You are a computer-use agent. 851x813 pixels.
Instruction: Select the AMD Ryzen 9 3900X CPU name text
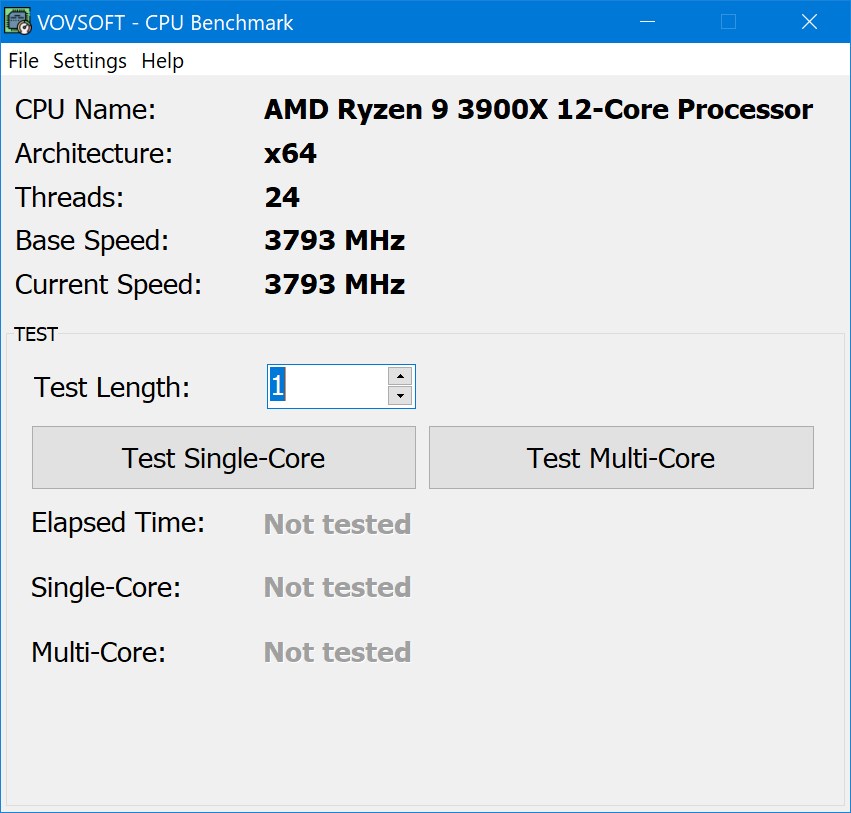point(538,109)
